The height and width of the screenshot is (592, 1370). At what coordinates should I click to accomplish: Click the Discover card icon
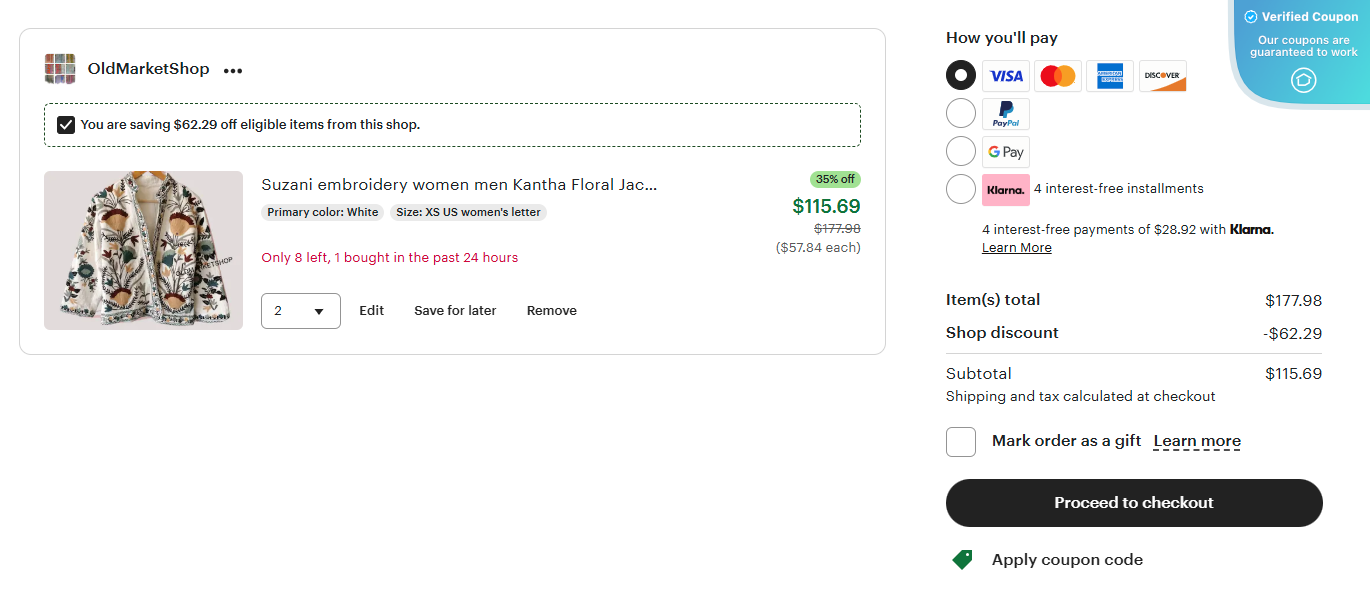click(x=1162, y=76)
